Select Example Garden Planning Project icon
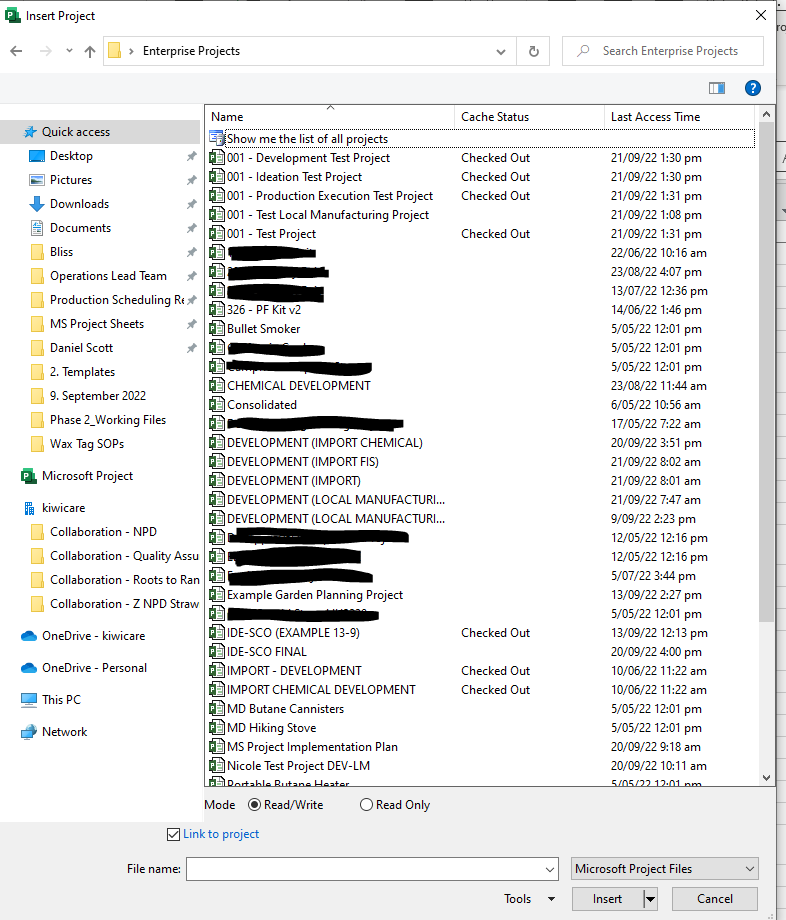 coord(216,595)
